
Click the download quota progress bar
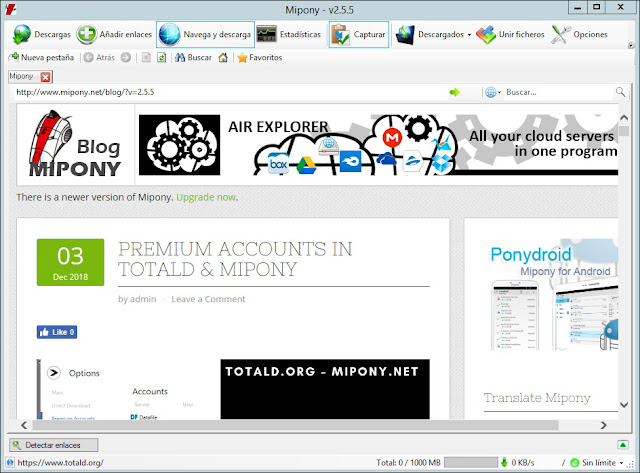pos(471,462)
